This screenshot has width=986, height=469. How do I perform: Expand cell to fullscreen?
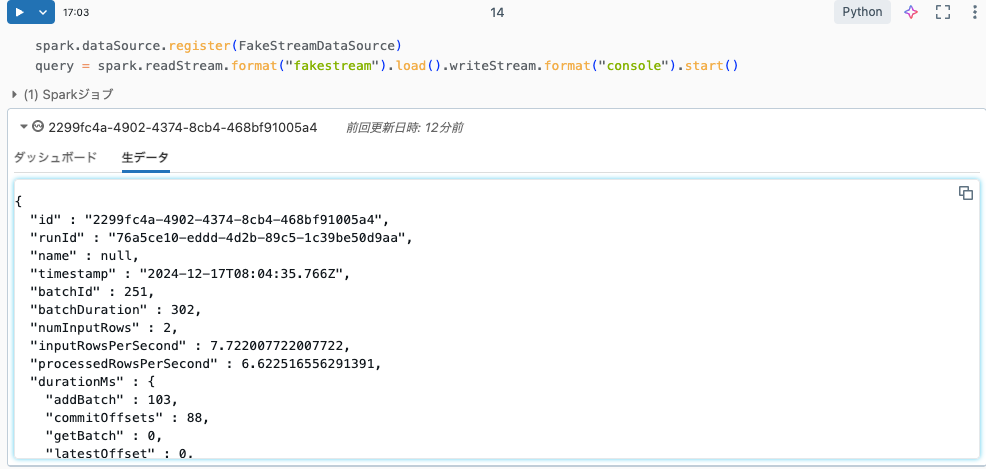click(x=943, y=12)
